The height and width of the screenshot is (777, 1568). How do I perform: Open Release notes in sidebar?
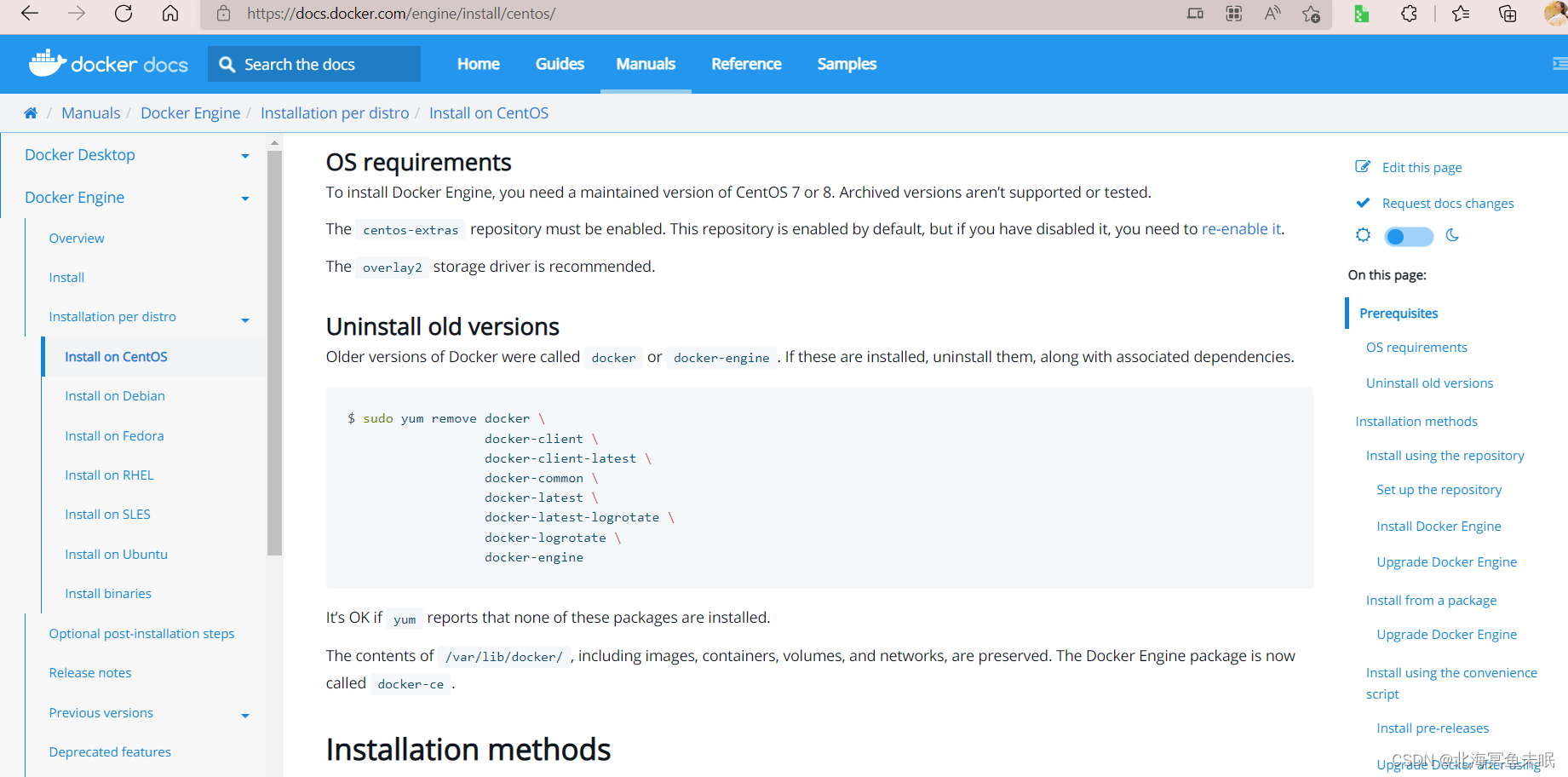pos(90,673)
